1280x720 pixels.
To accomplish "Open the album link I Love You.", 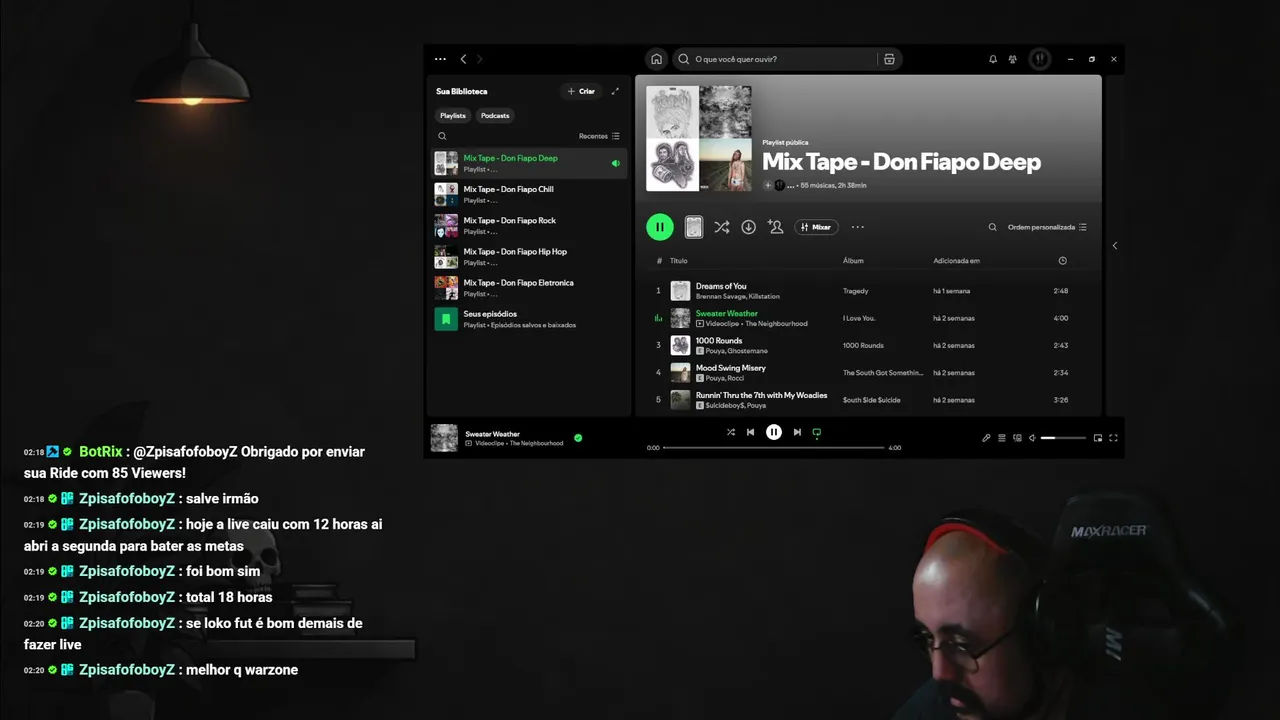I will (x=859, y=318).
